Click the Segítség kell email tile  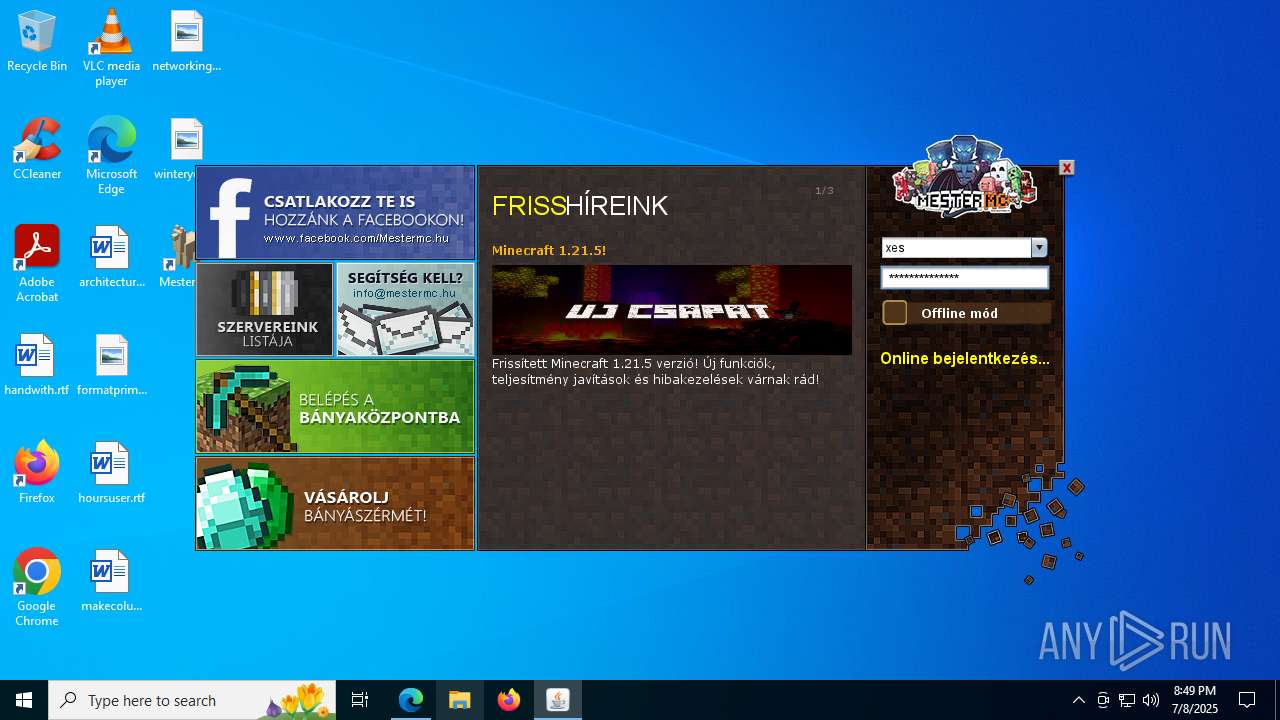[405, 309]
